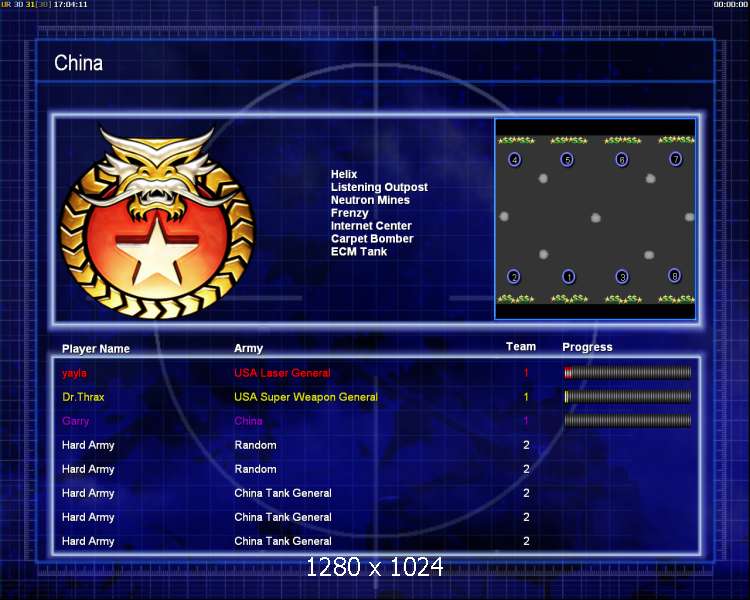Screen dimensions: 750x600
Task: Click yayla's loading progress bar
Action: tap(628, 372)
